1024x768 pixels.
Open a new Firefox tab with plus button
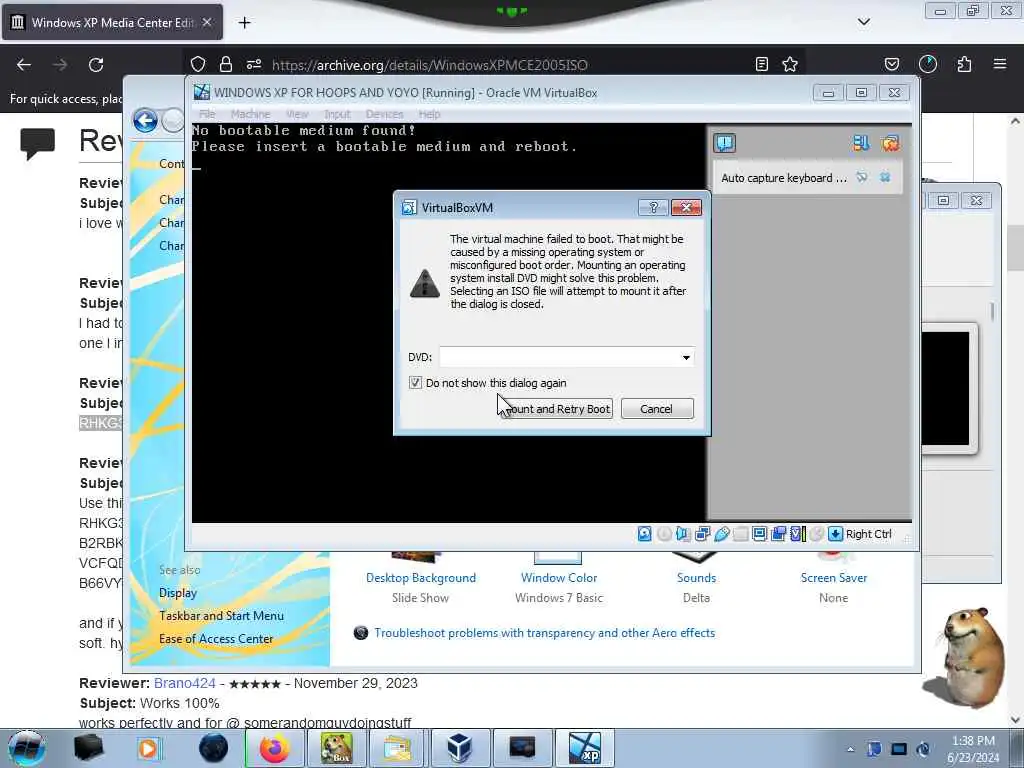click(244, 23)
